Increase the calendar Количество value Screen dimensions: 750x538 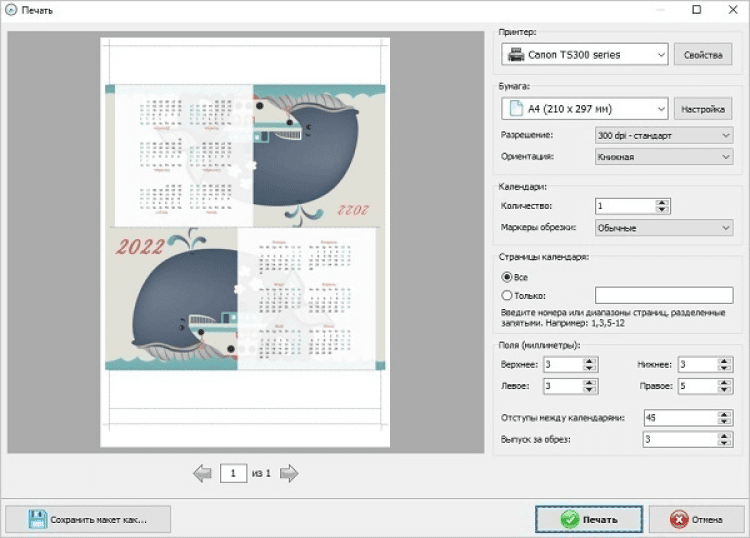coord(662,202)
